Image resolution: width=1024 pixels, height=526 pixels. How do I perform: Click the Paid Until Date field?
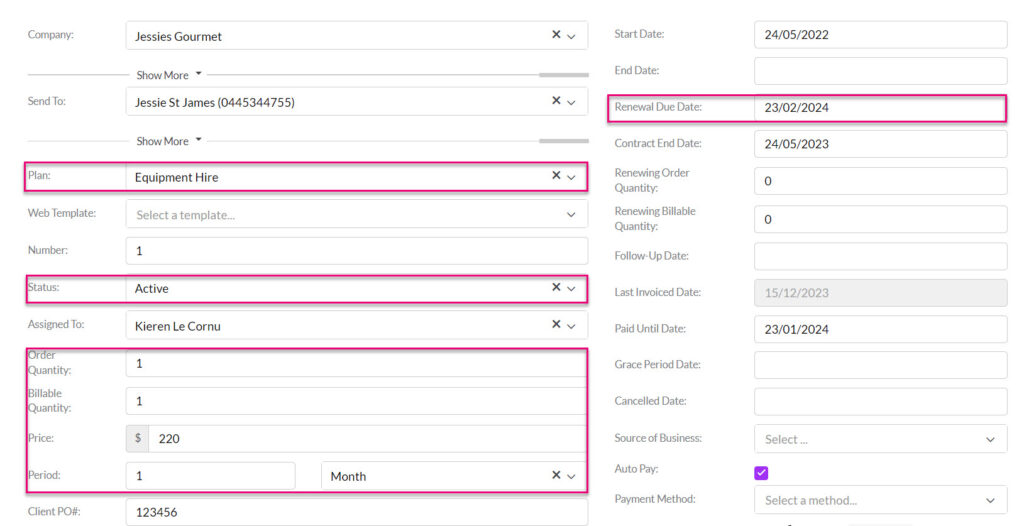880,329
